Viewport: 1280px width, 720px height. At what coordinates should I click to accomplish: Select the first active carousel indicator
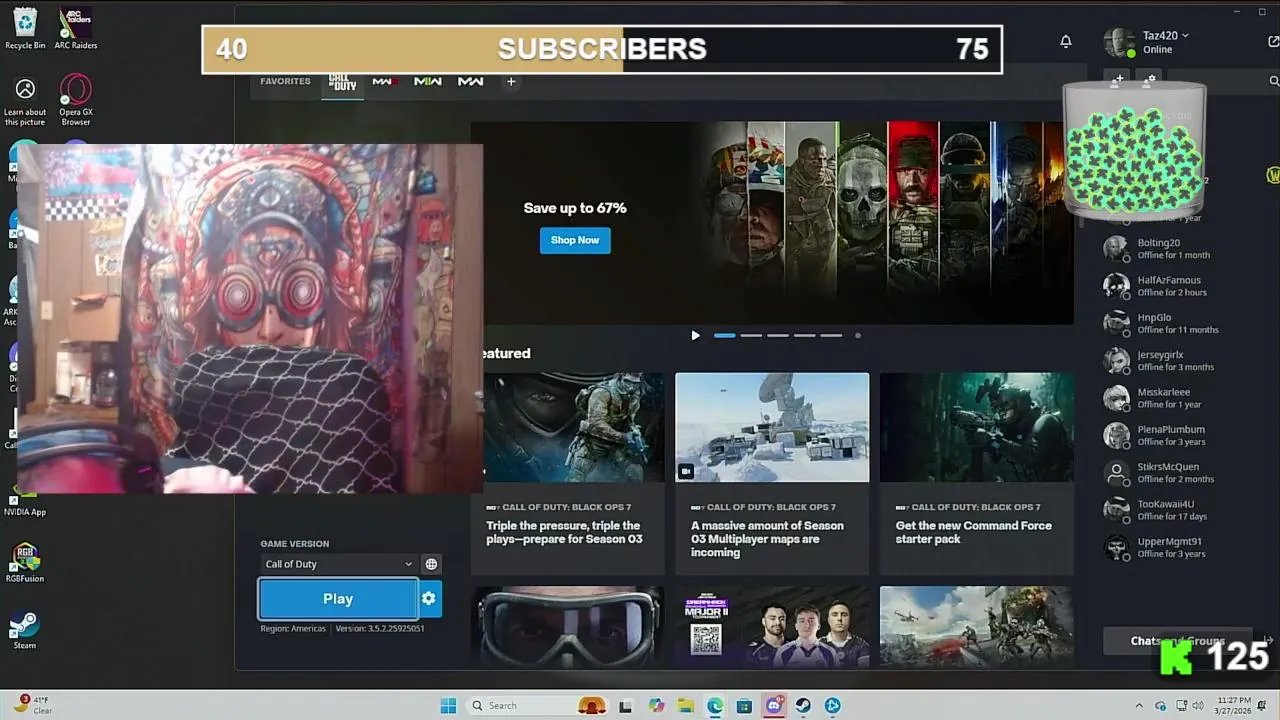[x=725, y=335]
